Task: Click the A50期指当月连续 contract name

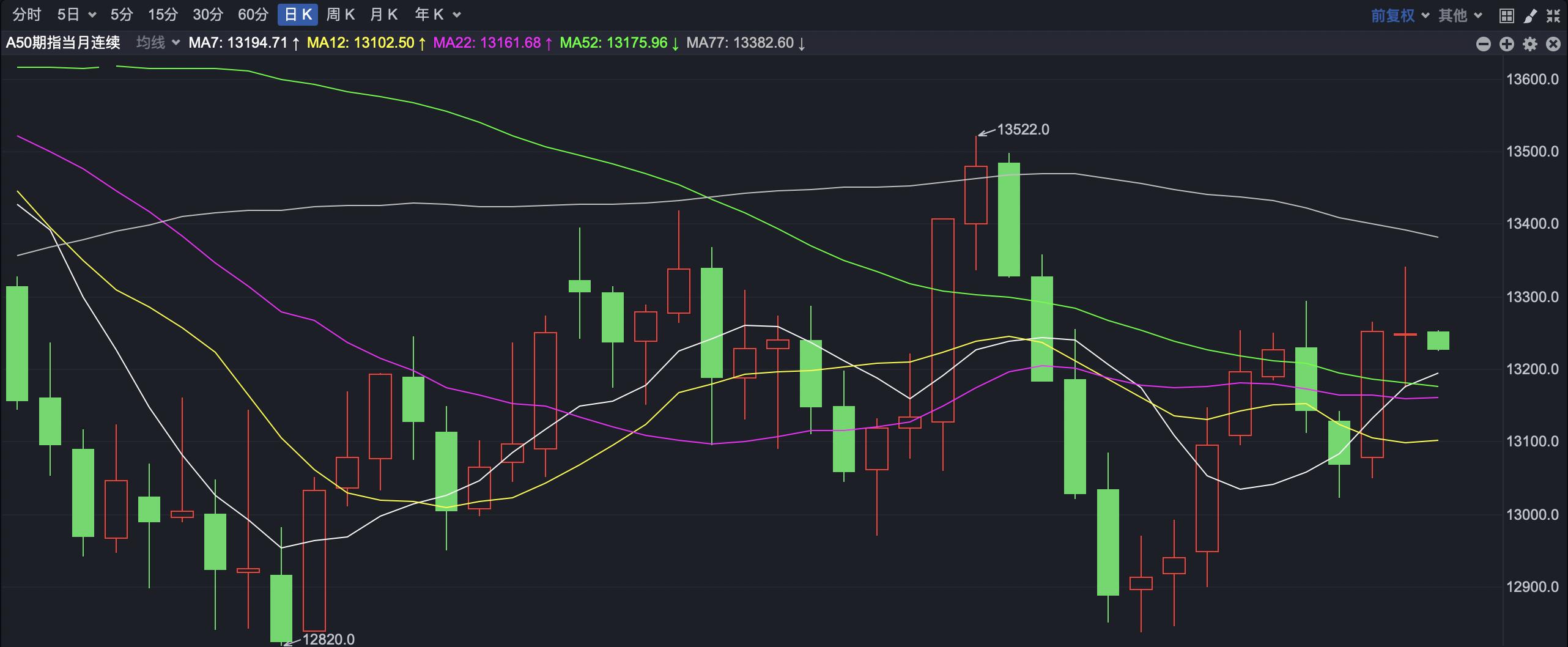Action: point(63,43)
